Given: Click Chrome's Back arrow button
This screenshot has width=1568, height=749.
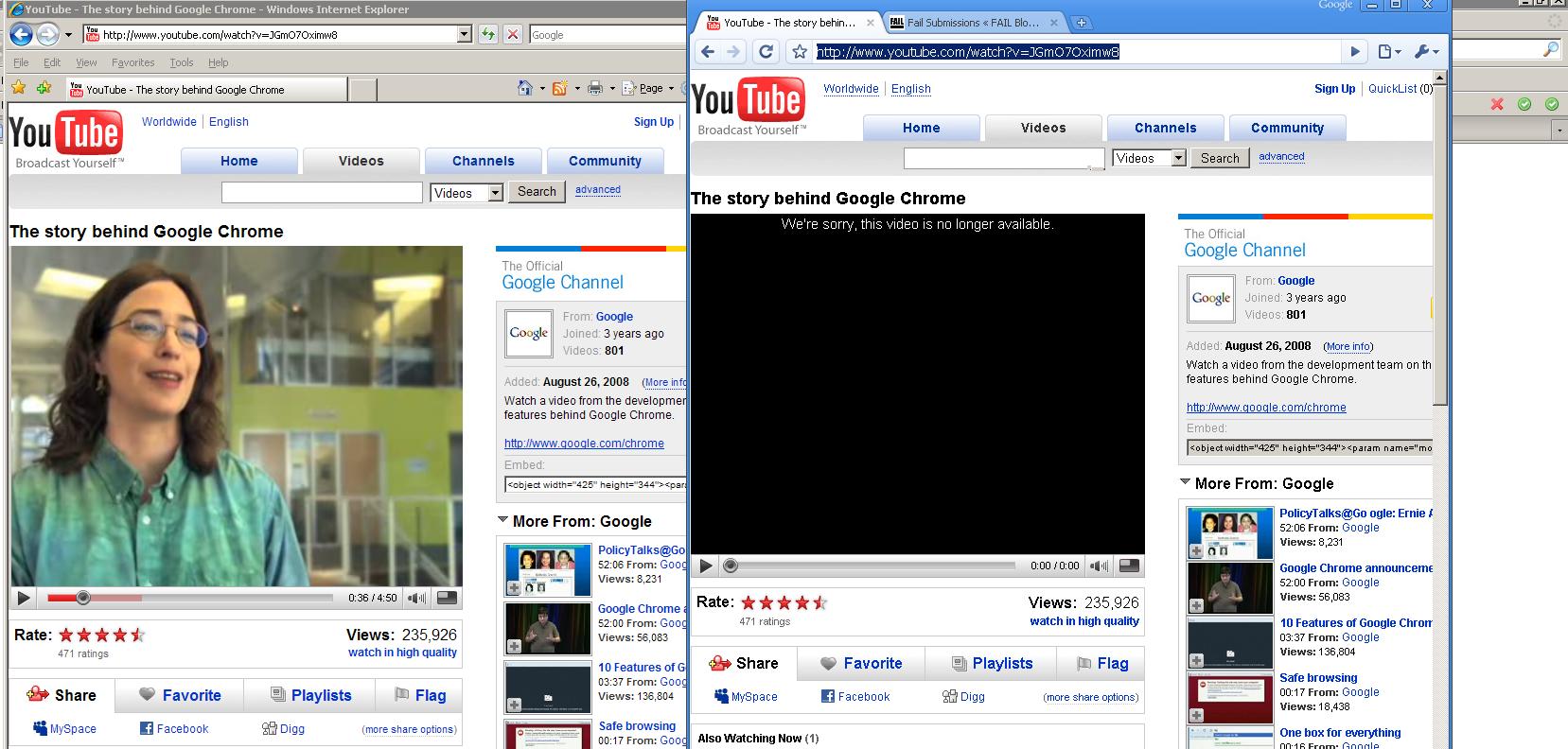Looking at the screenshot, I should [707, 51].
